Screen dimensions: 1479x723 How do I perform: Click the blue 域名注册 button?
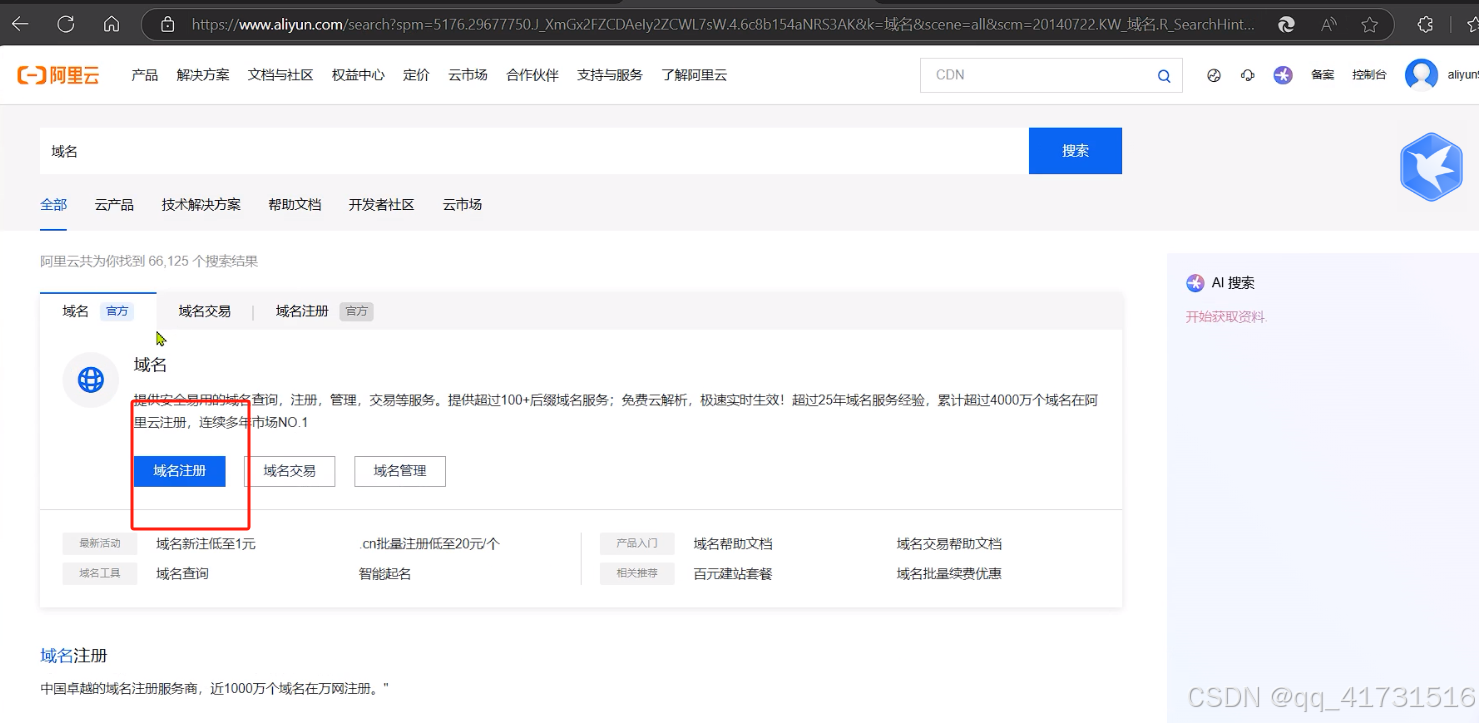(x=180, y=471)
